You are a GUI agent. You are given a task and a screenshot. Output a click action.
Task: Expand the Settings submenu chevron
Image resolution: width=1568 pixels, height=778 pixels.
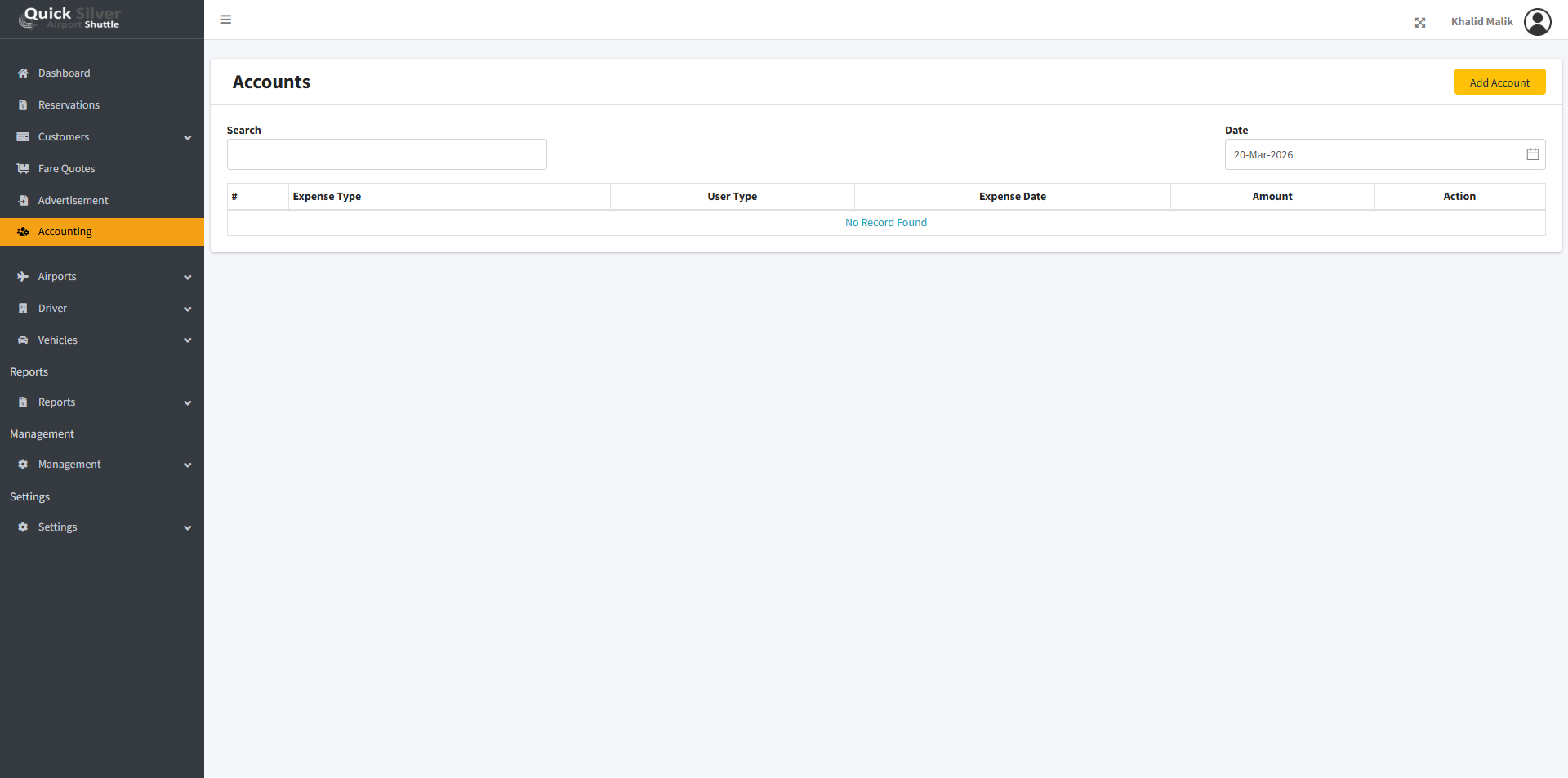coord(187,528)
